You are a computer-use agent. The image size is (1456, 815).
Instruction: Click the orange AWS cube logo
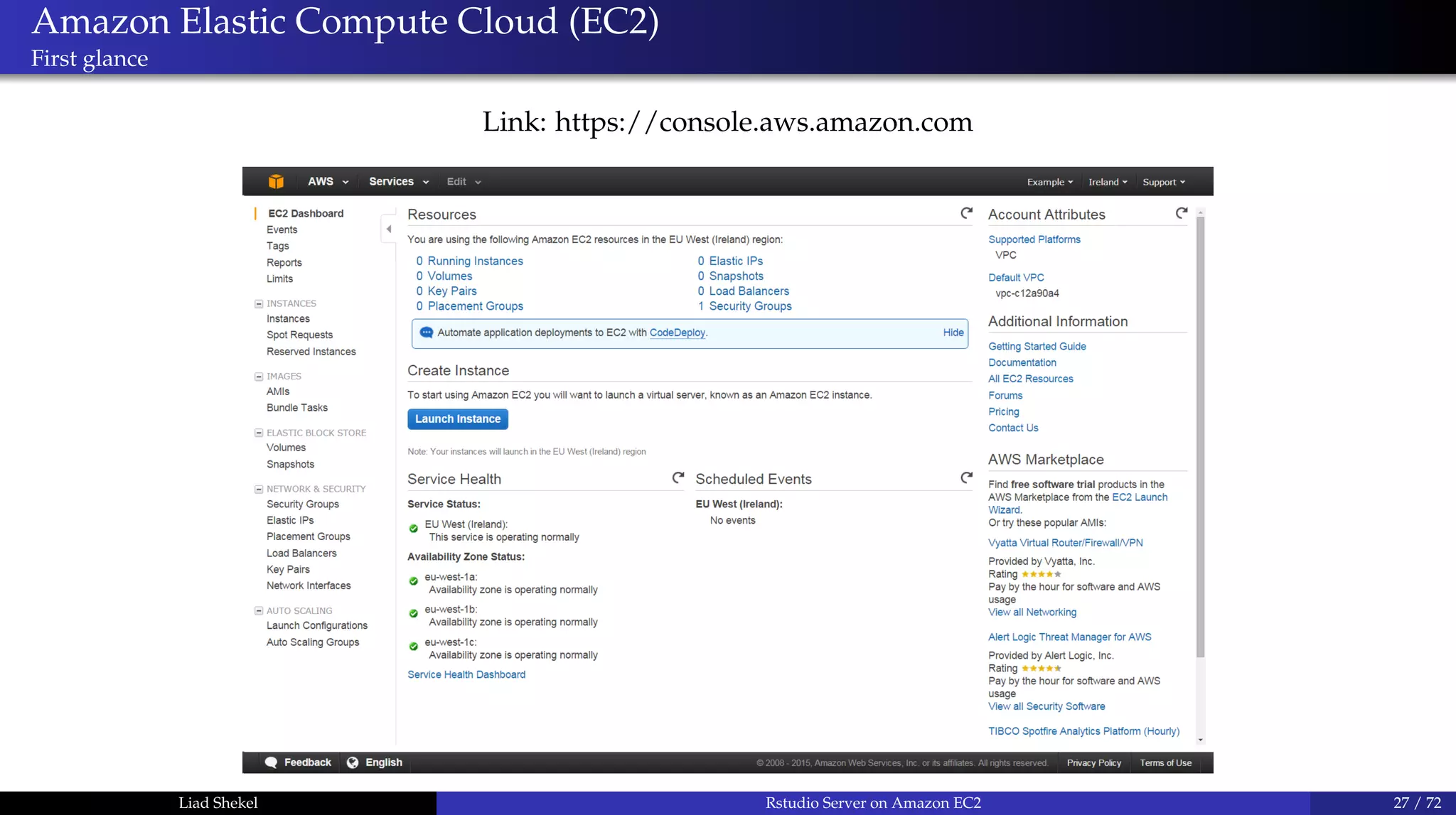click(x=276, y=182)
